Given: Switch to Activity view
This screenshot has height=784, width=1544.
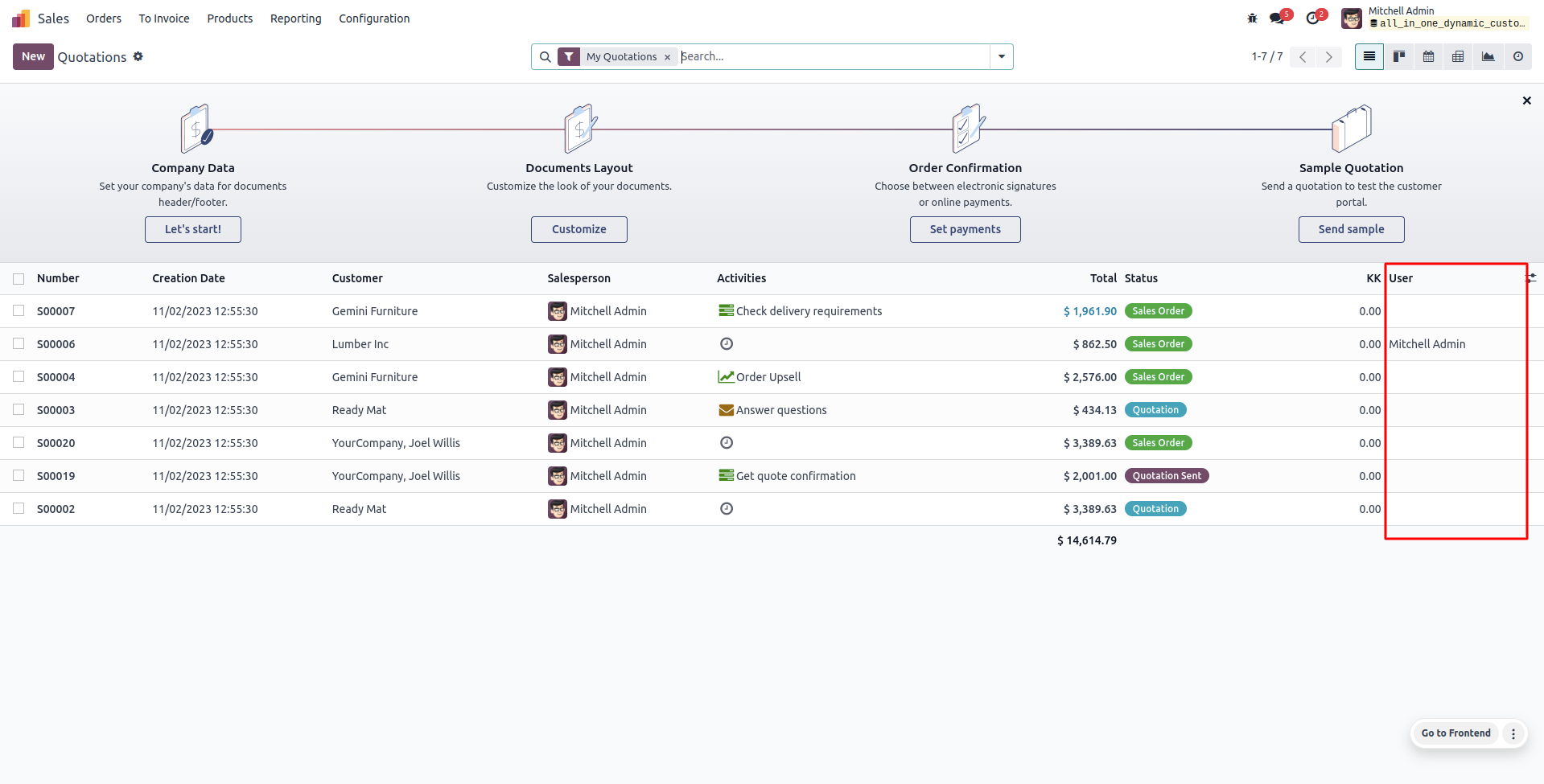Looking at the screenshot, I should point(1517,56).
